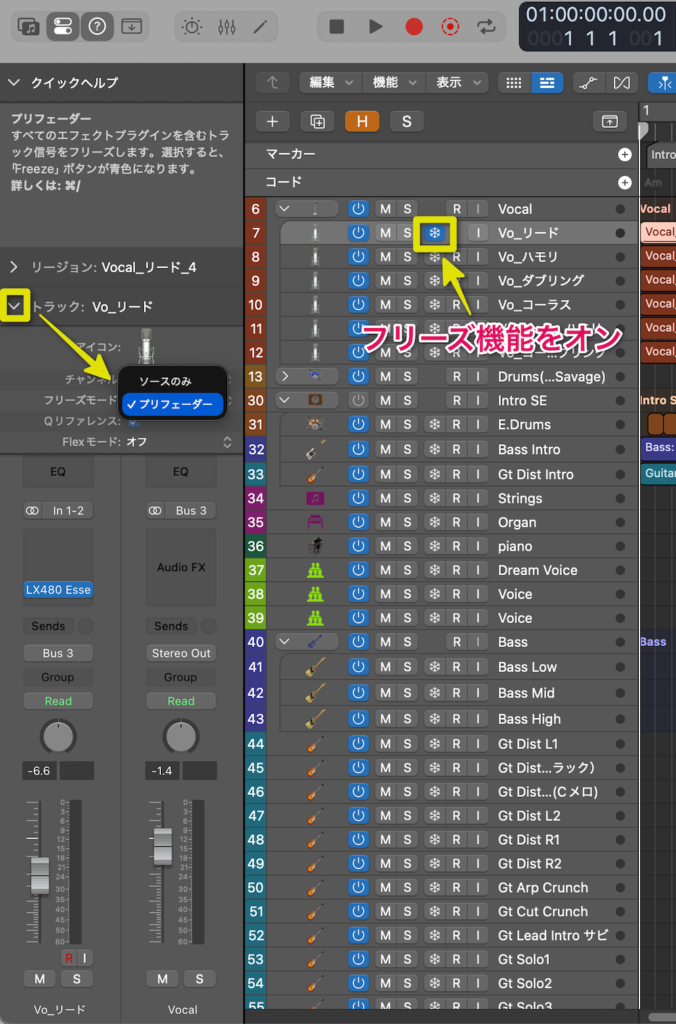
Task: Toggle power button on piano track
Action: coord(358,546)
